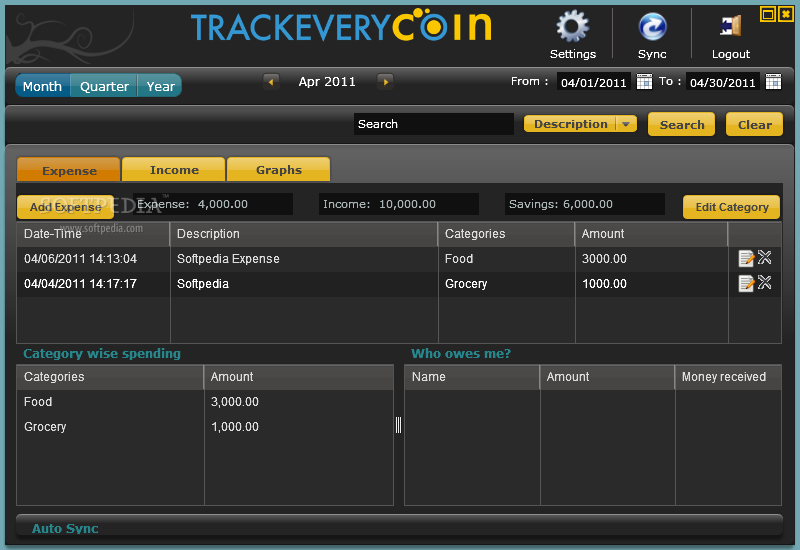Screen dimensions: 800x550
Task: Close the TrackEveryCoin window
Action: point(786,14)
